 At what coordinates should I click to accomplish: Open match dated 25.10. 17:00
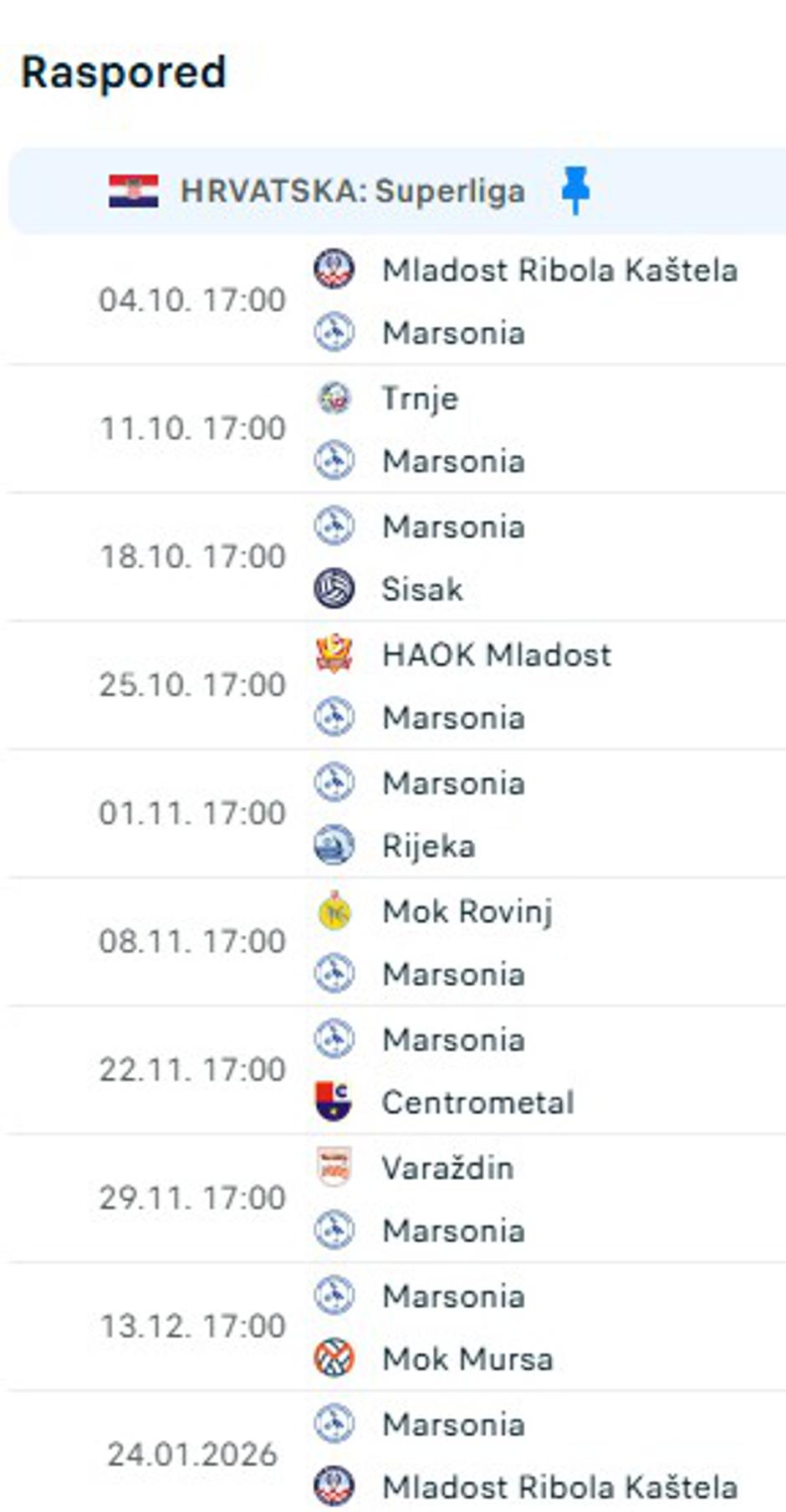tap(397, 685)
